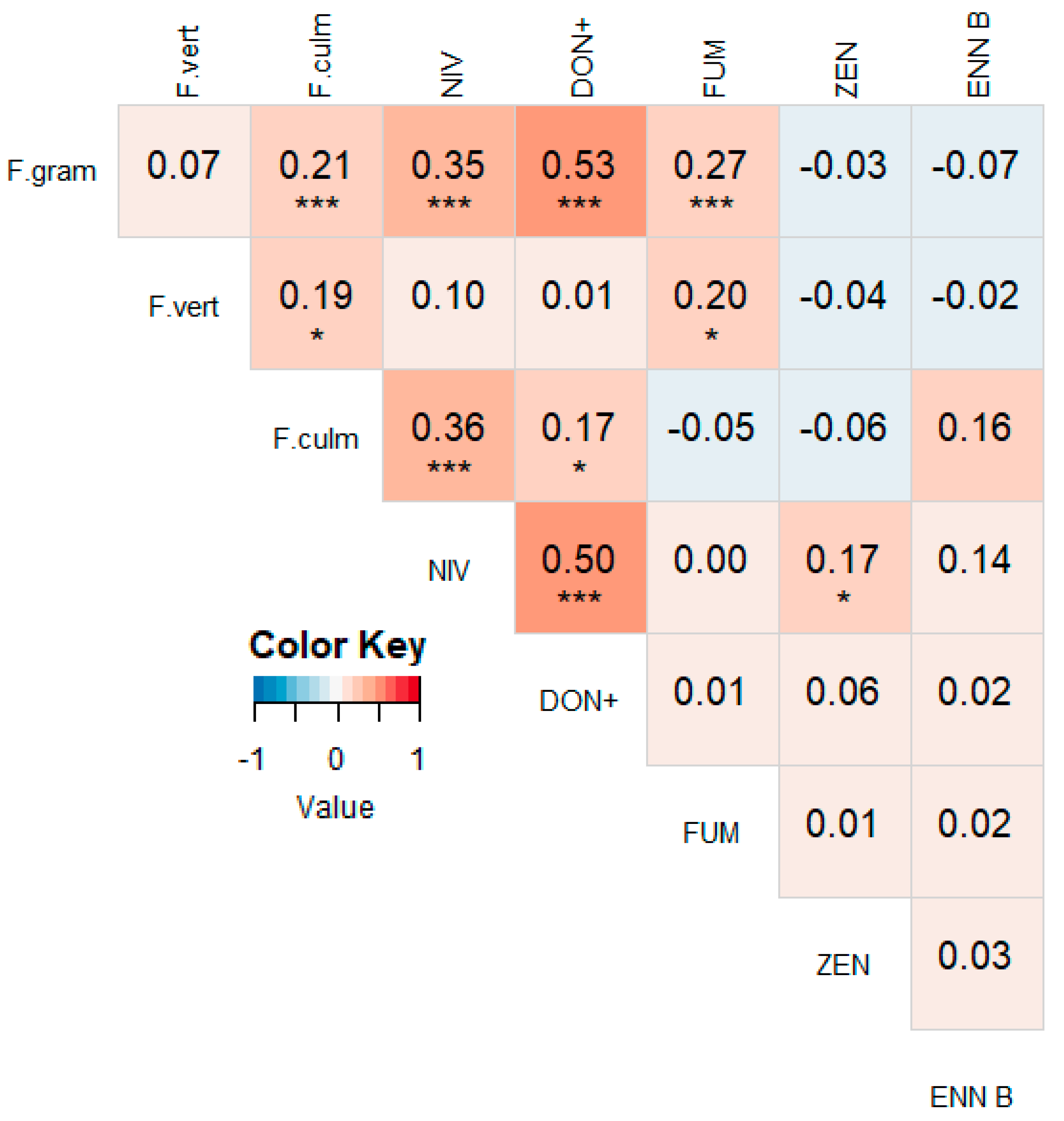Click the 0.19 F.vert versus F.culm cell

click(x=317, y=303)
